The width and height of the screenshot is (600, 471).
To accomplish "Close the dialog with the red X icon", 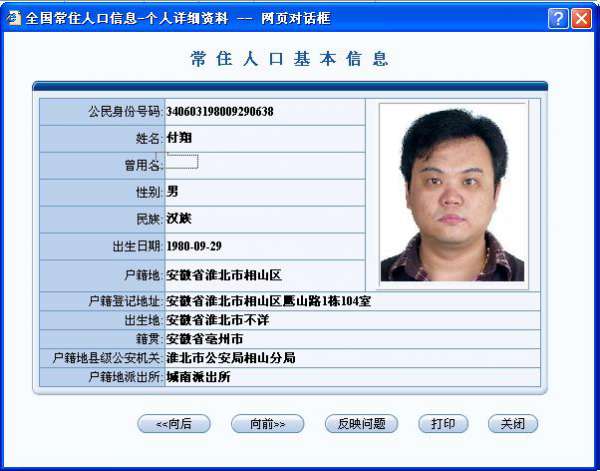I will [581, 18].
